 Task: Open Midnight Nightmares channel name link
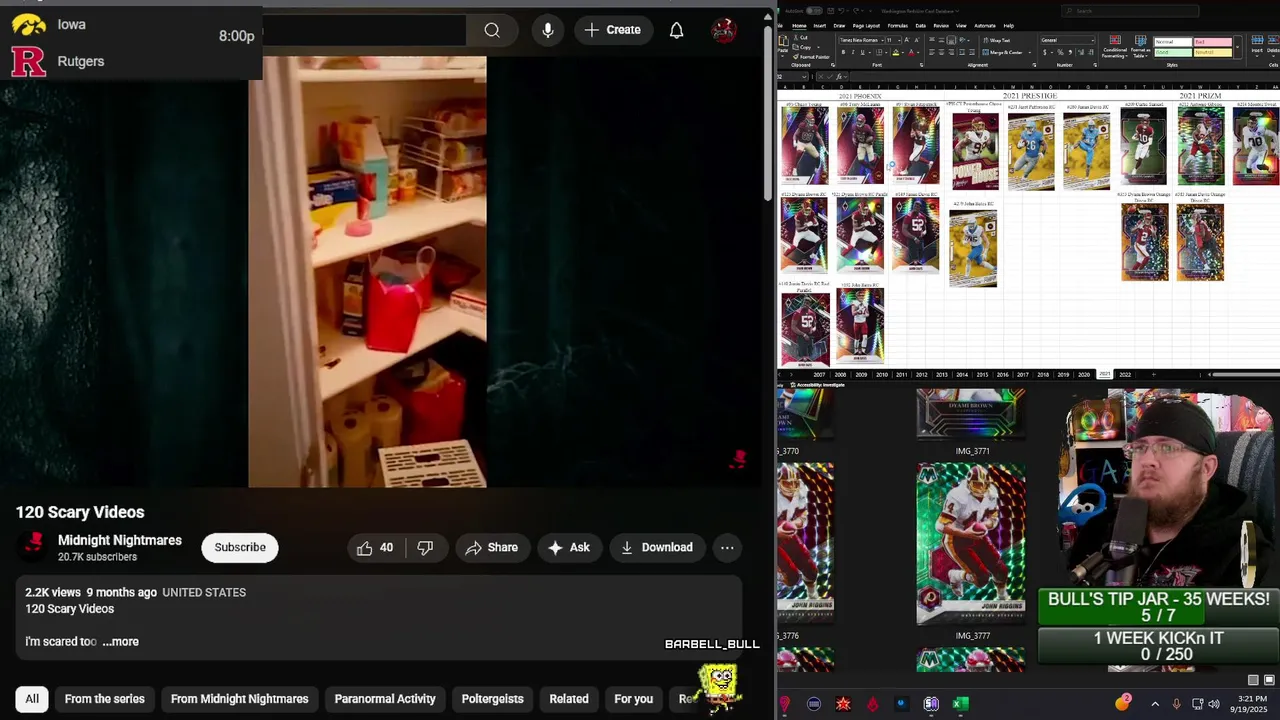tap(120, 540)
